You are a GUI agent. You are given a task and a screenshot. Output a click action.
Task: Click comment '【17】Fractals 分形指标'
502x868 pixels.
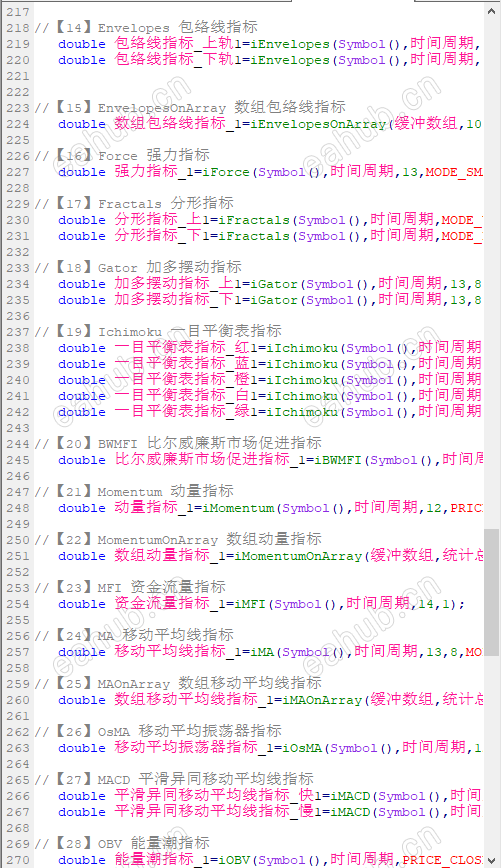[x=134, y=204]
